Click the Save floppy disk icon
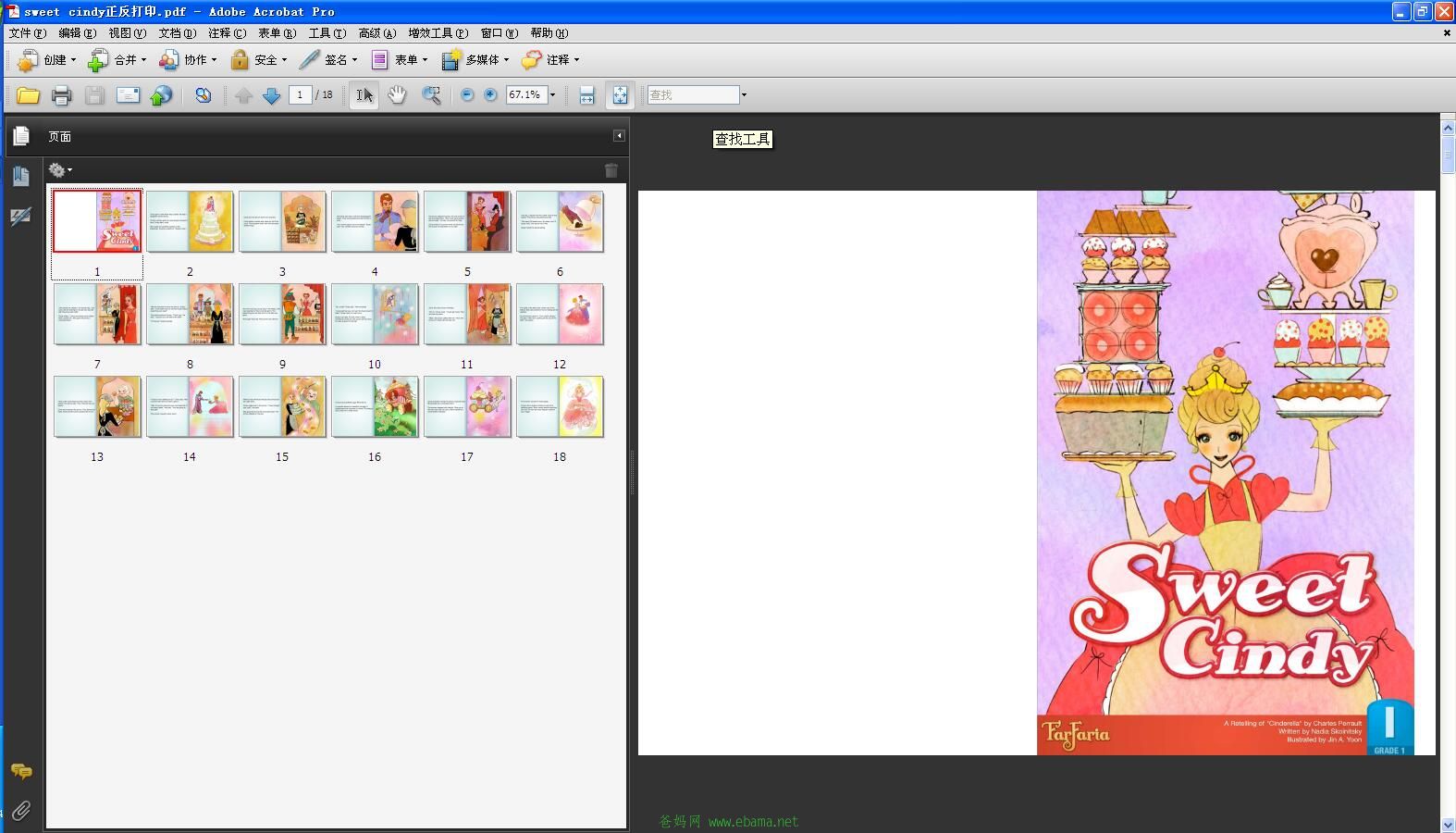The image size is (1456, 833). coord(94,94)
